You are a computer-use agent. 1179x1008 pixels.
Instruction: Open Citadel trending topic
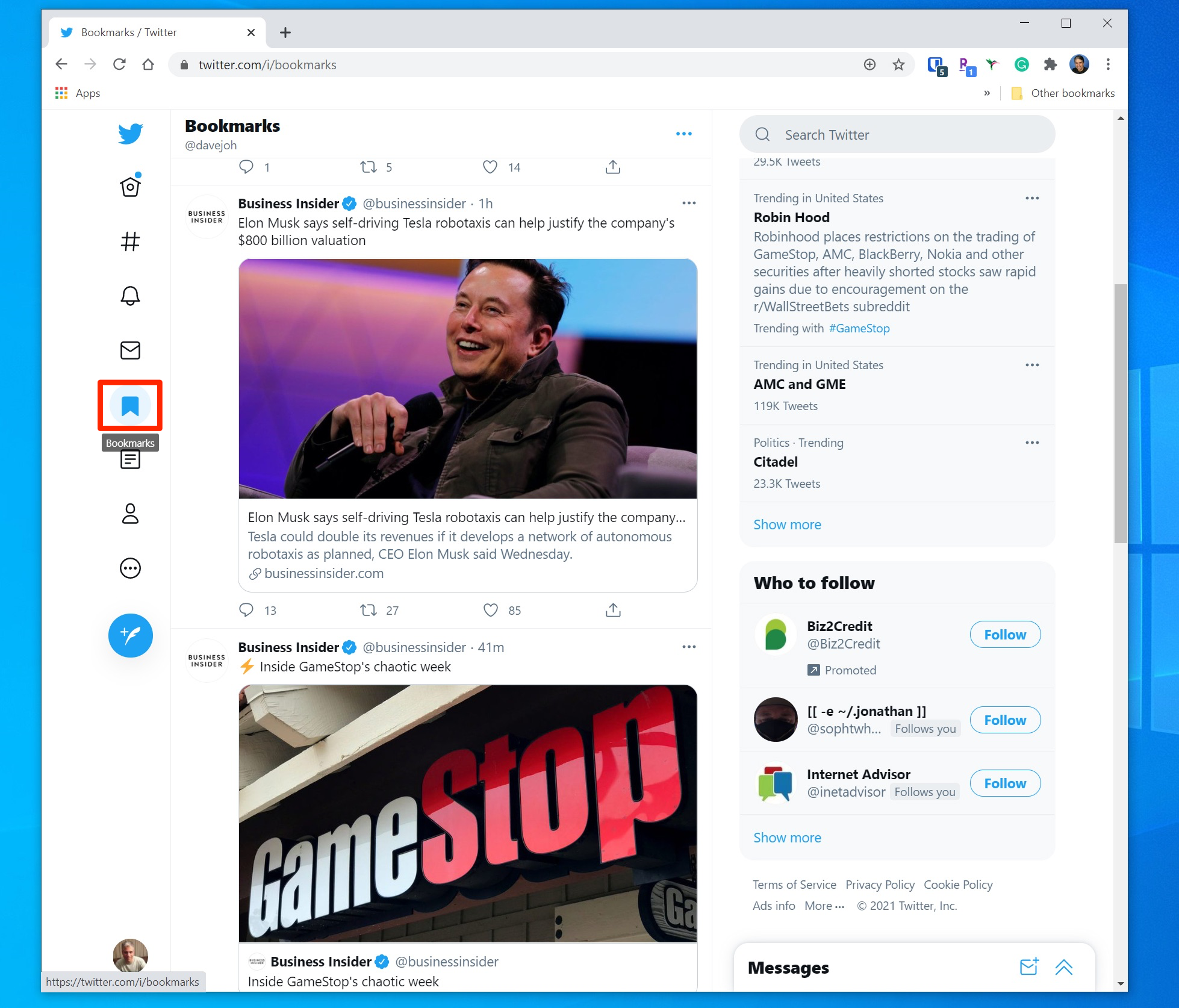click(x=776, y=462)
